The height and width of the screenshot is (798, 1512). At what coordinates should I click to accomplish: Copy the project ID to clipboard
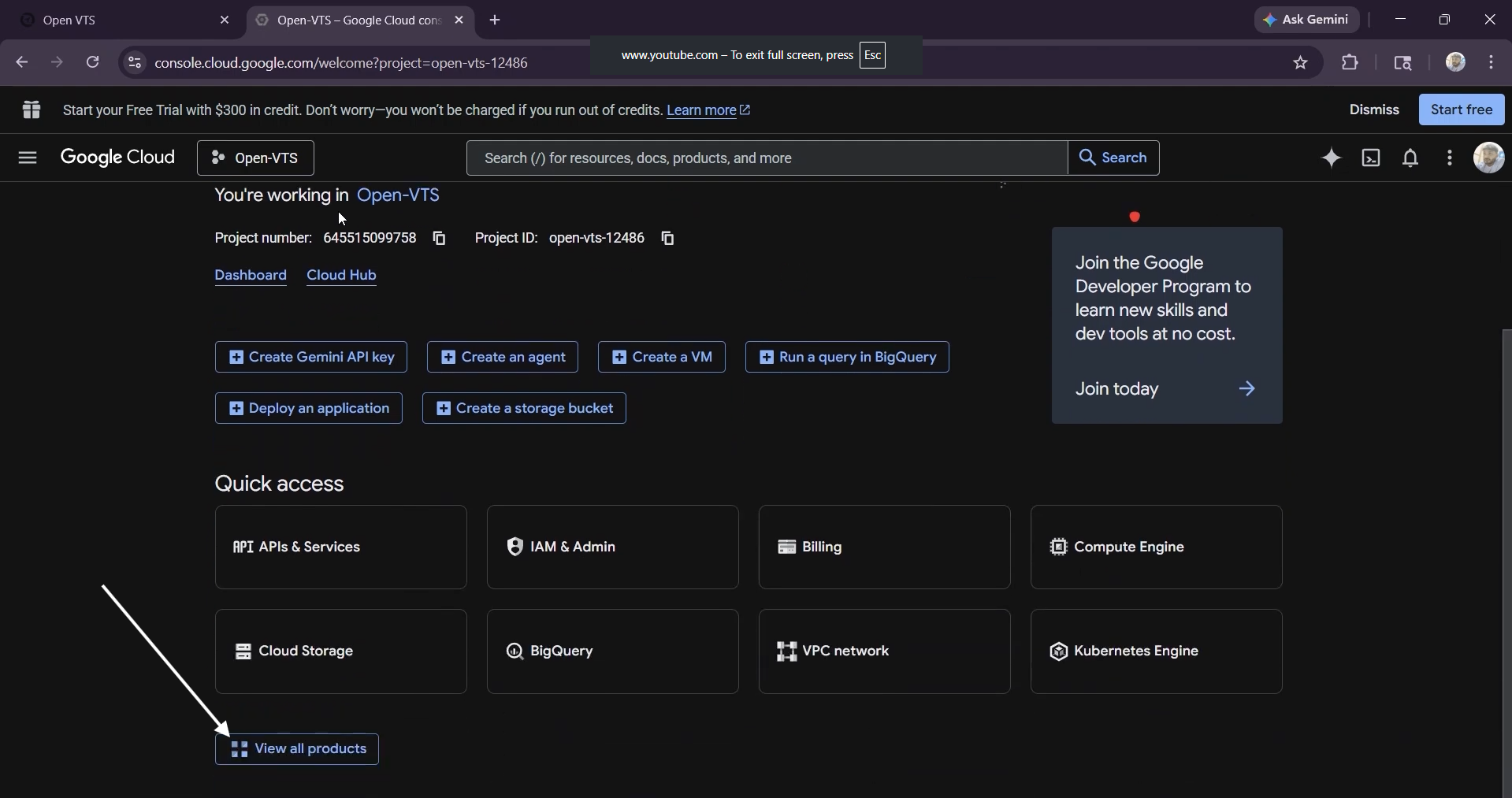668,238
